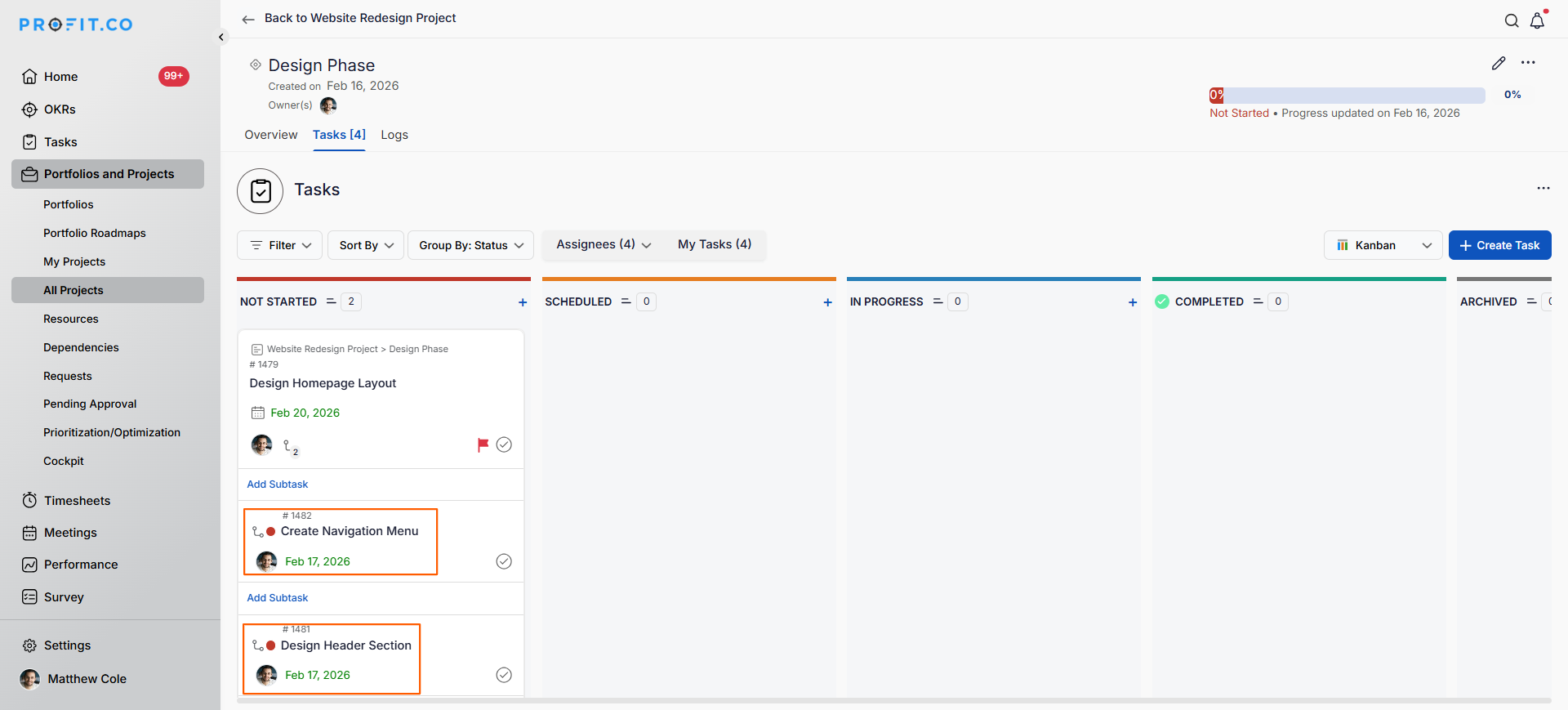This screenshot has width=1568, height=710.
Task: Add a task to the Not Started column
Action: pyautogui.click(x=523, y=302)
